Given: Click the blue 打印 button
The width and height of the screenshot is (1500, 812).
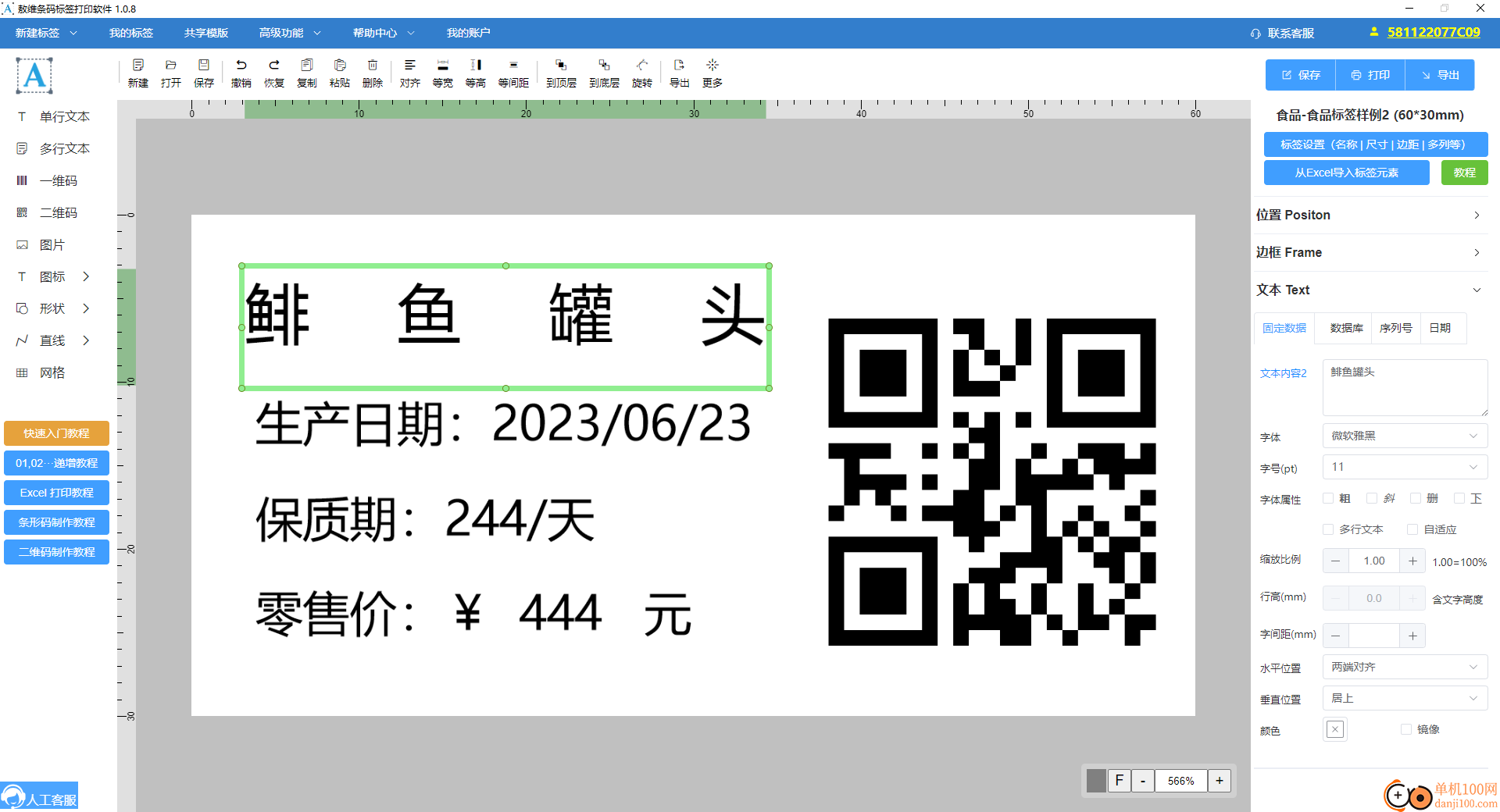Looking at the screenshot, I should 1370,75.
